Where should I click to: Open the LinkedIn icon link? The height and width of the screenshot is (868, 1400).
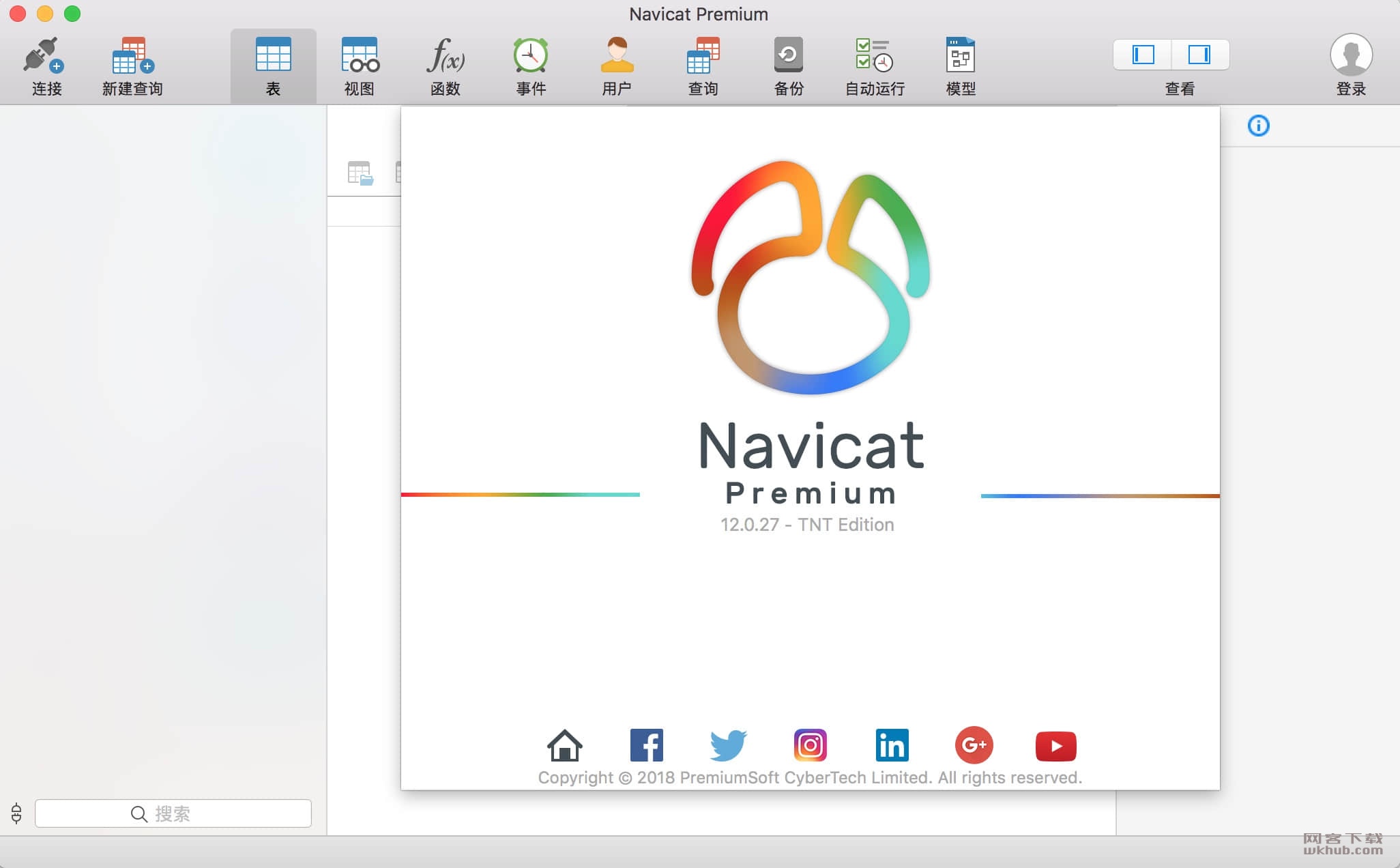892,745
